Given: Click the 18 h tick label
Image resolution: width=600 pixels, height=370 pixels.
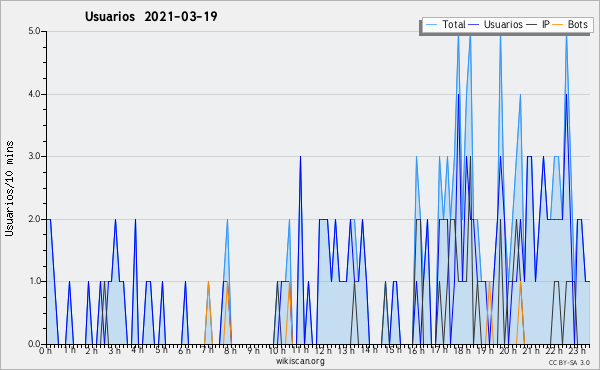Looking at the screenshot, I should pos(462,351).
